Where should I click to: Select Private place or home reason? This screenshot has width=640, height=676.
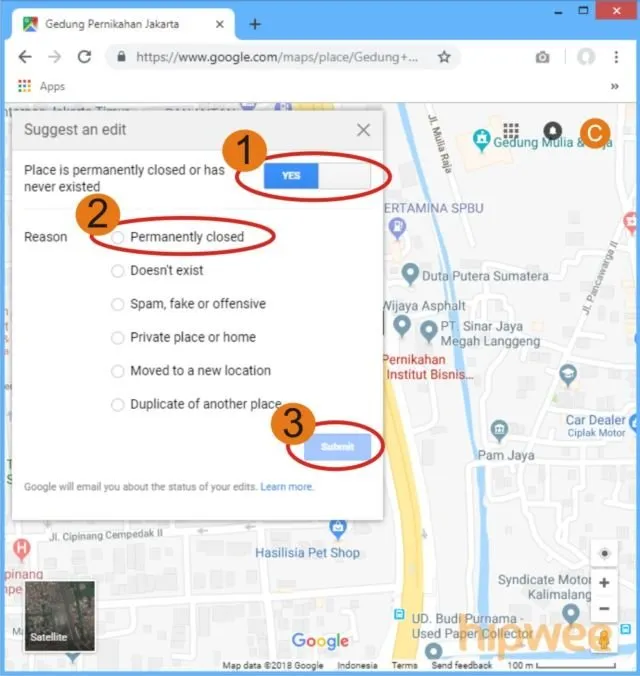[117, 338]
